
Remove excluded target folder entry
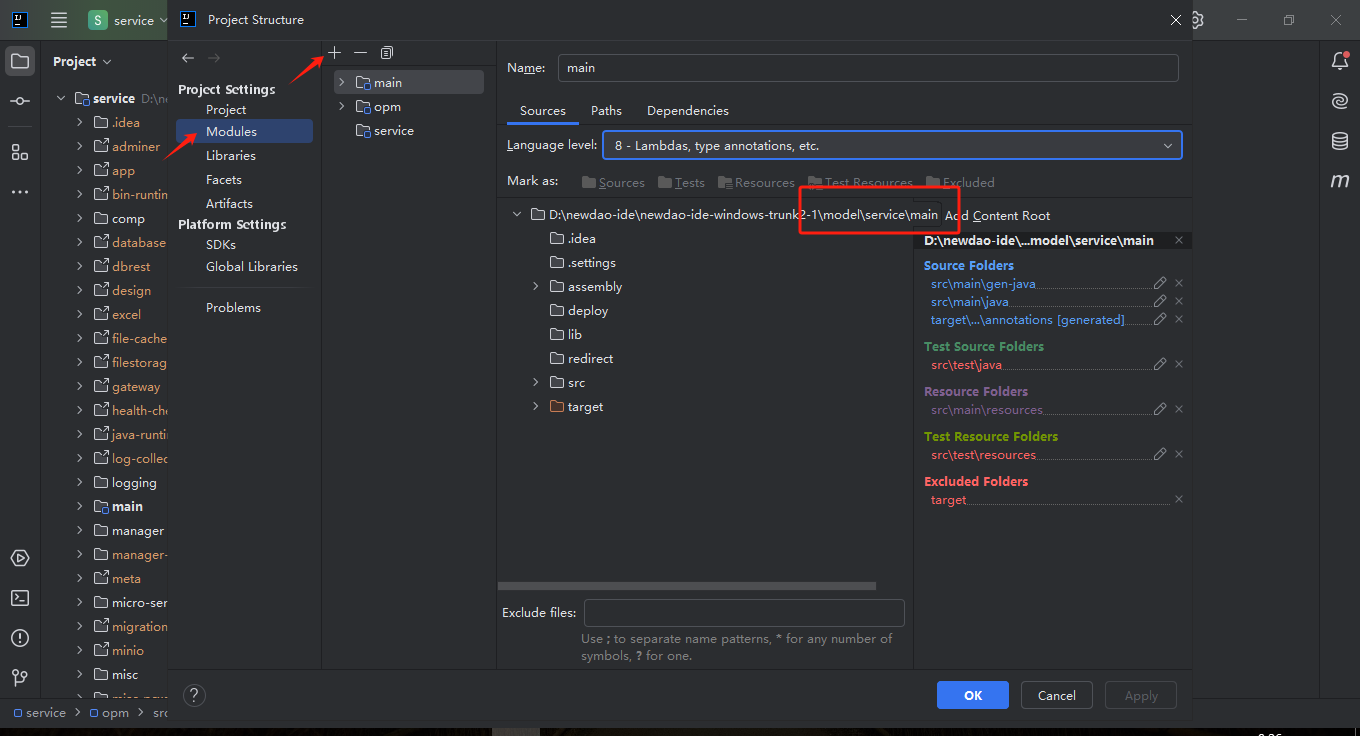(x=1179, y=499)
